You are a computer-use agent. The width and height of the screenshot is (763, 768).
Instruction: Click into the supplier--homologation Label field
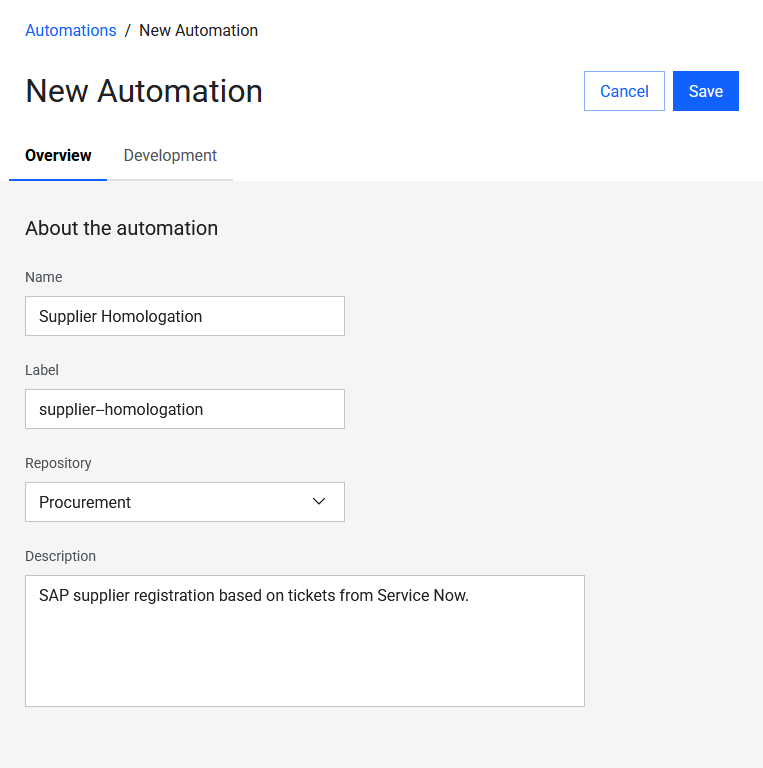pos(184,409)
